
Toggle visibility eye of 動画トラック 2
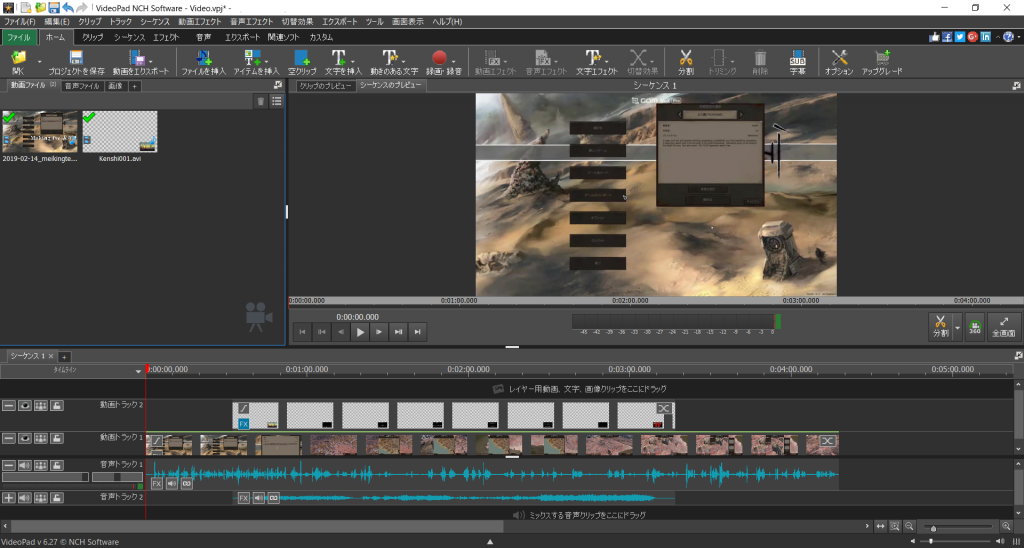coord(25,407)
